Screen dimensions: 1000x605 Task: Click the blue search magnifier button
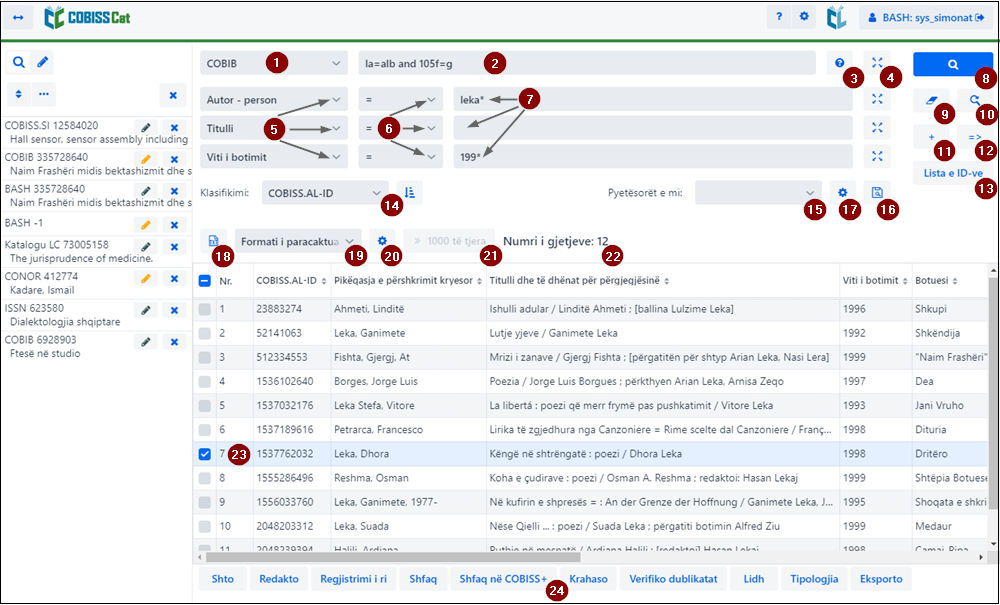952,64
